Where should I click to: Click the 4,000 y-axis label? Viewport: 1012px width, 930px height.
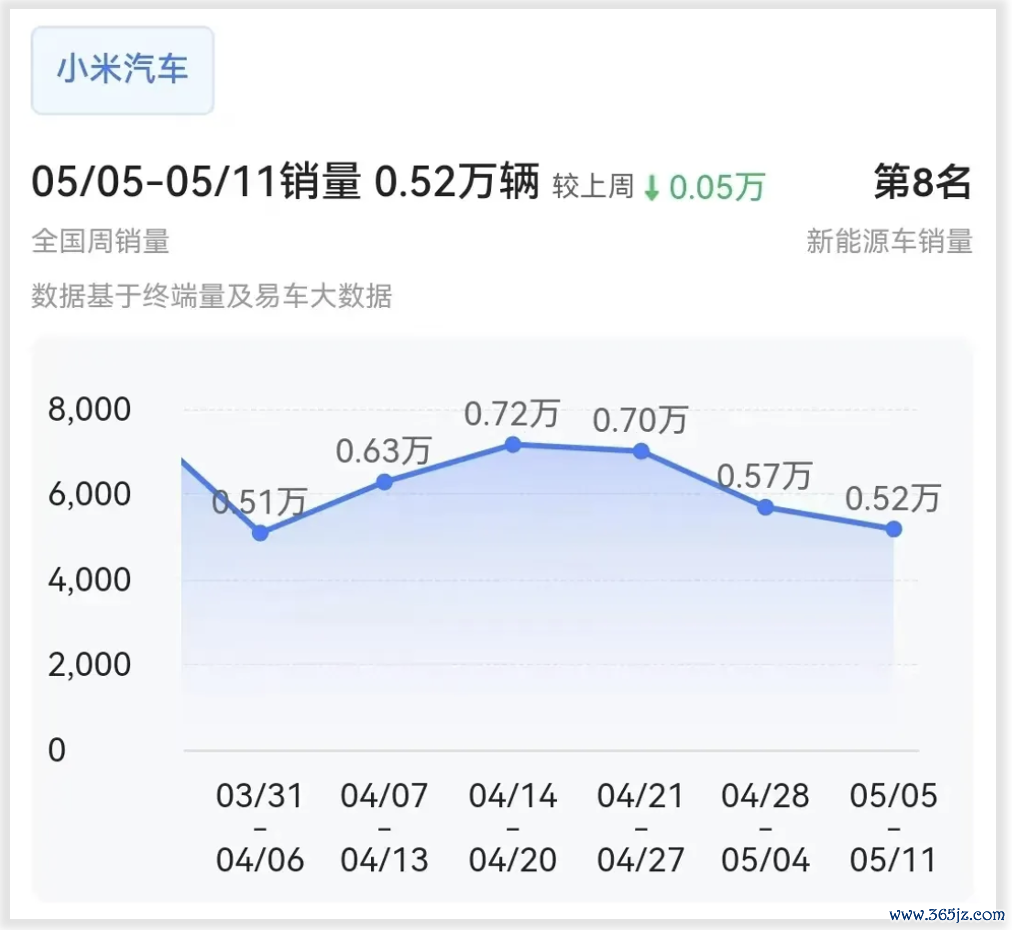[90, 580]
